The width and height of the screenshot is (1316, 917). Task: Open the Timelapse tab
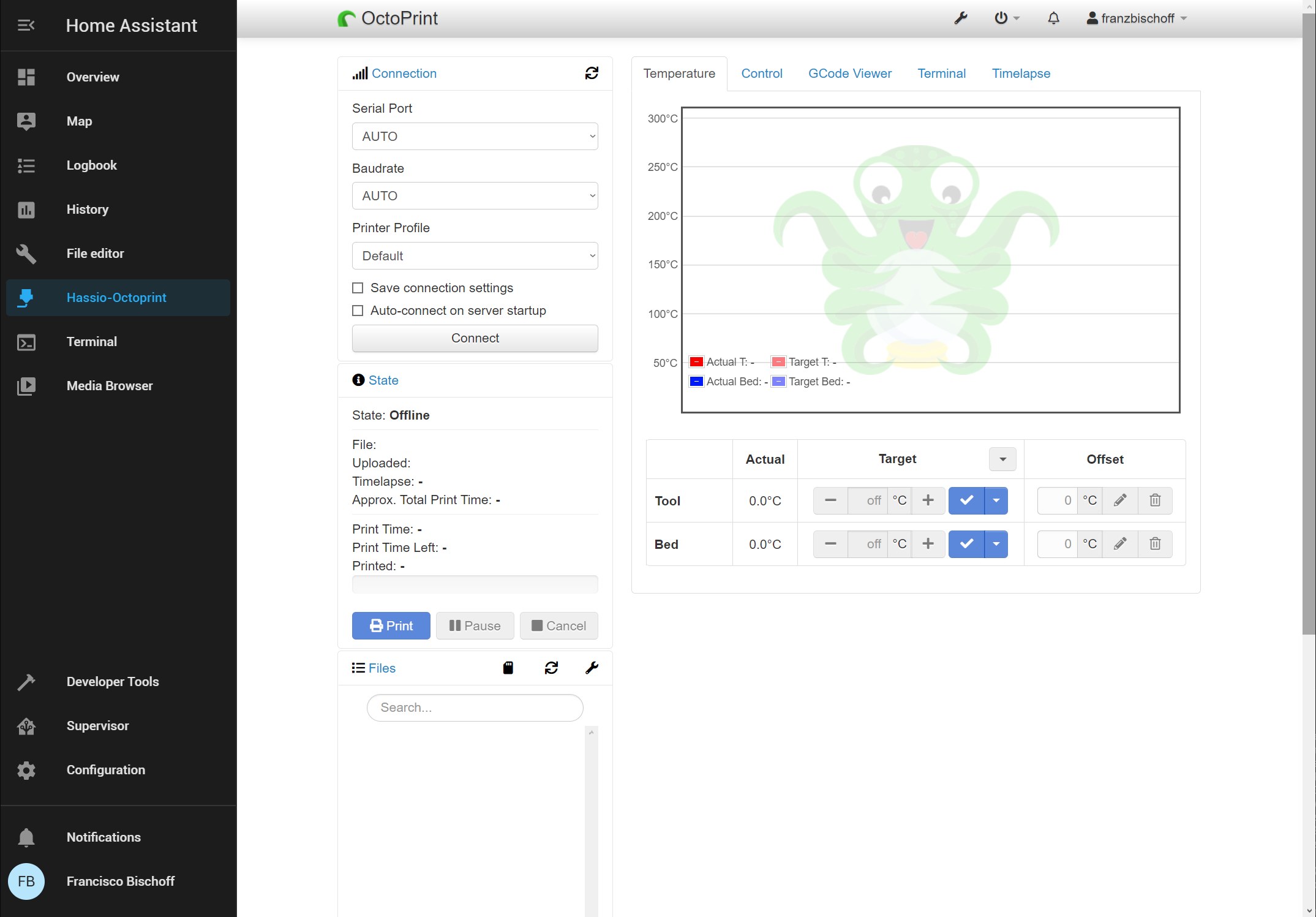[x=1020, y=74]
